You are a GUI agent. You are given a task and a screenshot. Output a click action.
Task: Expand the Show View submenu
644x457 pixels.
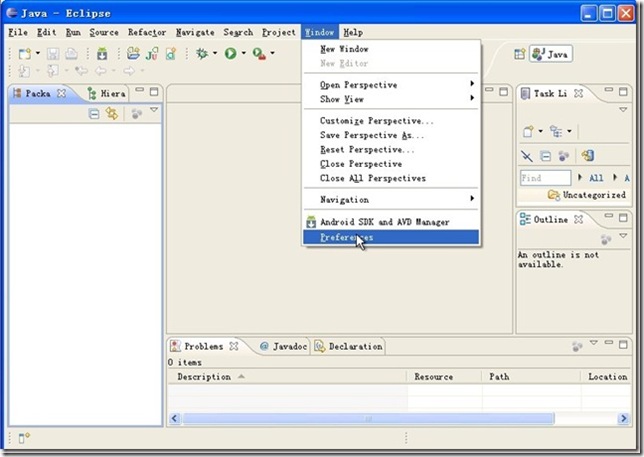[x=391, y=99]
